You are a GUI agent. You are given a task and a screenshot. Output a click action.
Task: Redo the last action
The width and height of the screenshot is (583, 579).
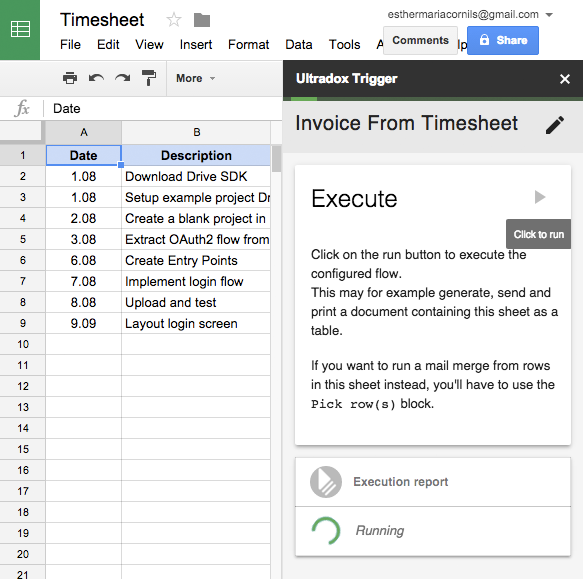click(123, 78)
